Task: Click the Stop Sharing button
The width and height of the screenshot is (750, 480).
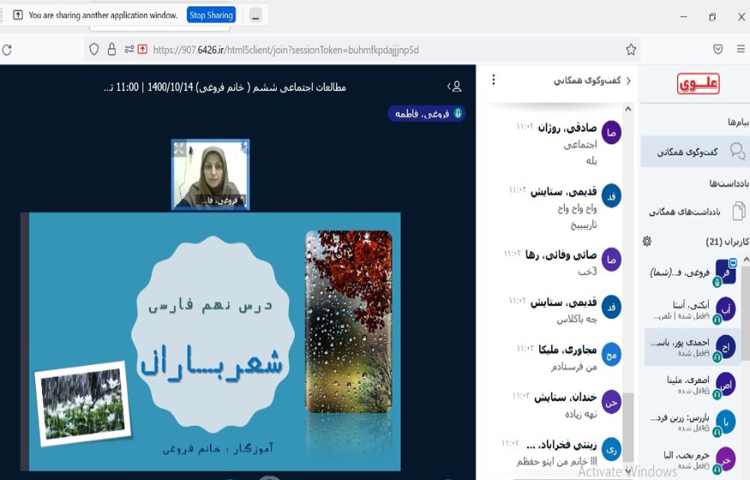Action: coord(211,15)
